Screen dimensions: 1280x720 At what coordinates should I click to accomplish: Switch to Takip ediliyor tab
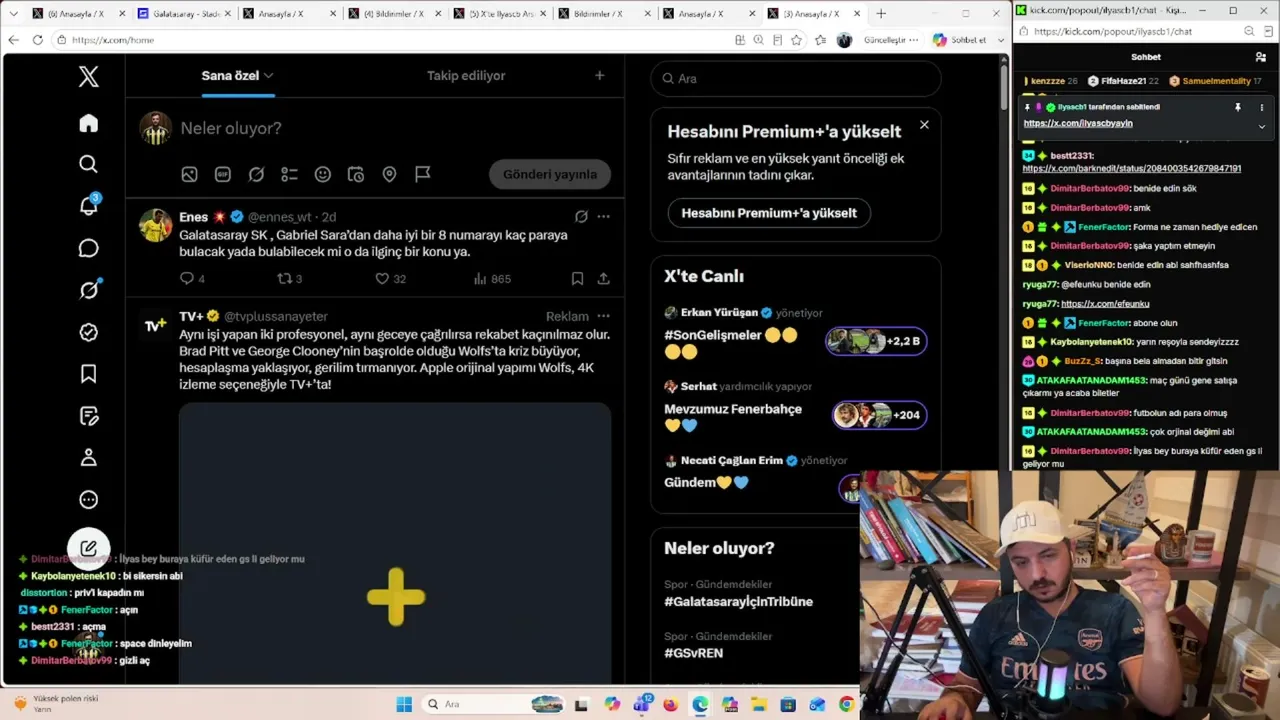point(466,76)
